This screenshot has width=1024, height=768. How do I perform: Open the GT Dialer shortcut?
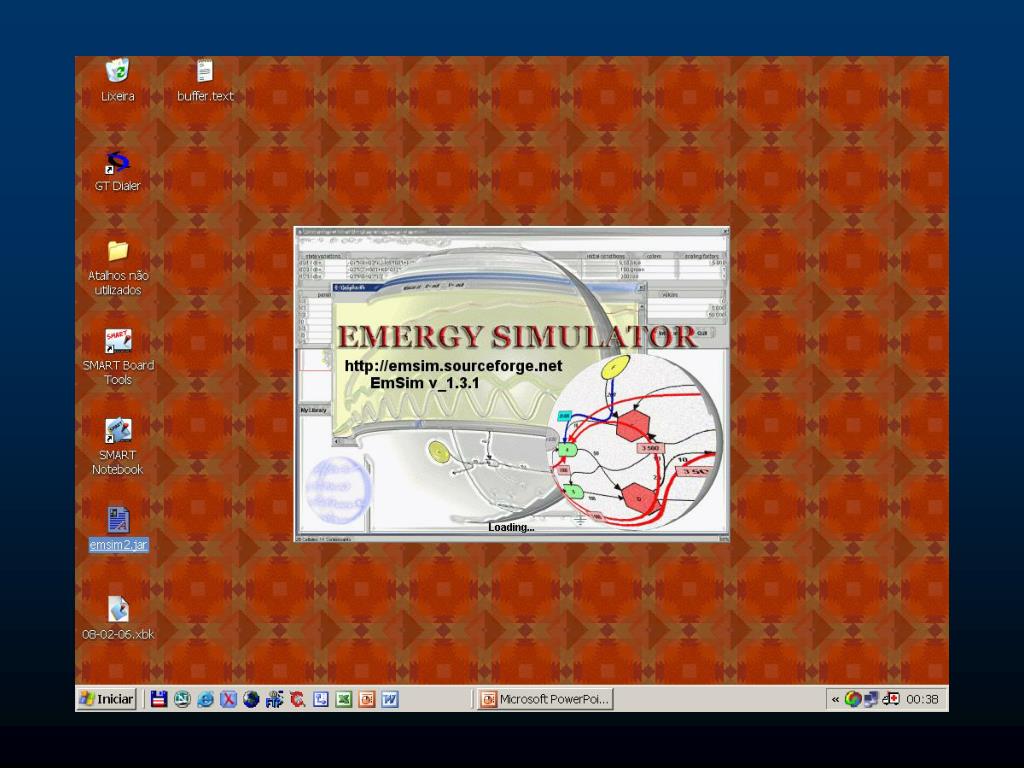pyautogui.click(x=118, y=162)
